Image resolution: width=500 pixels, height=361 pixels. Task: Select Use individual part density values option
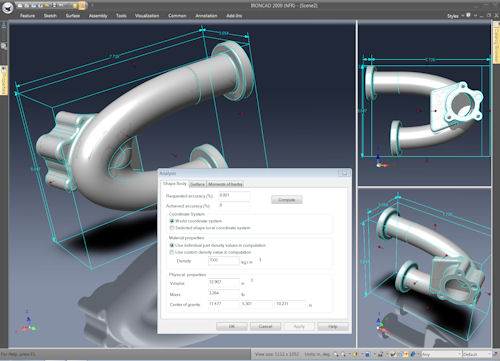click(172, 245)
